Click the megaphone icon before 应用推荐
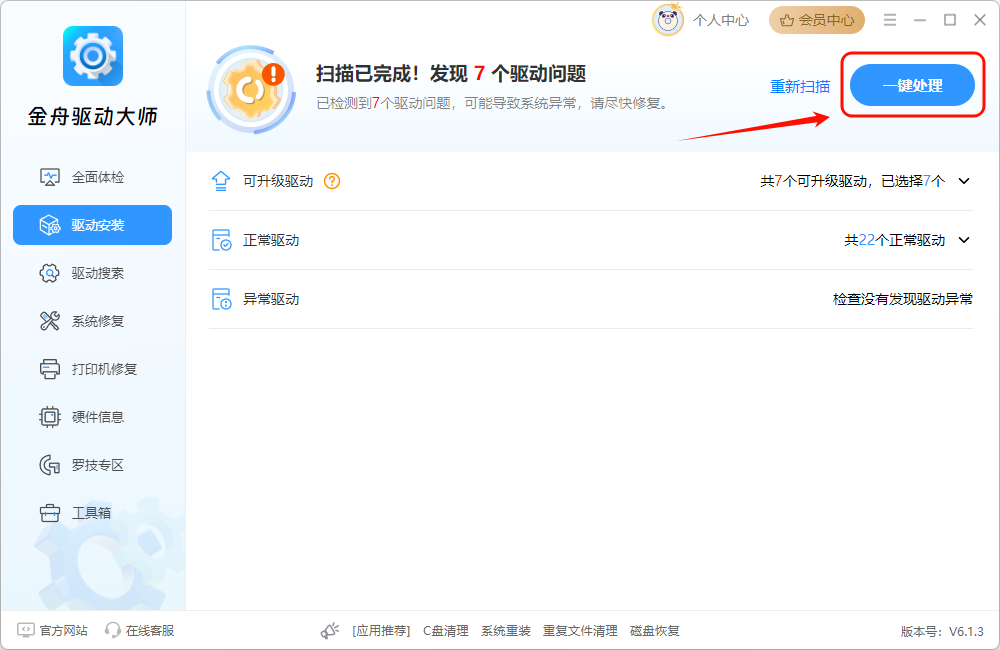The image size is (1000, 650). click(x=330, y=631)
